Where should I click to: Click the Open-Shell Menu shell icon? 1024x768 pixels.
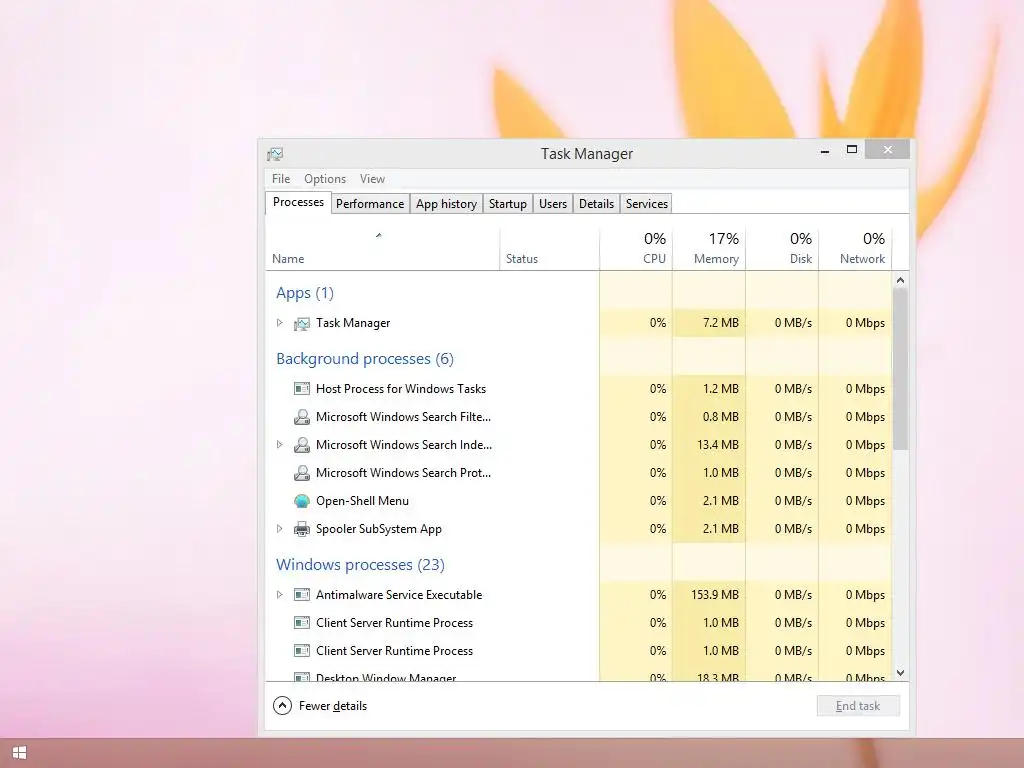302,501
